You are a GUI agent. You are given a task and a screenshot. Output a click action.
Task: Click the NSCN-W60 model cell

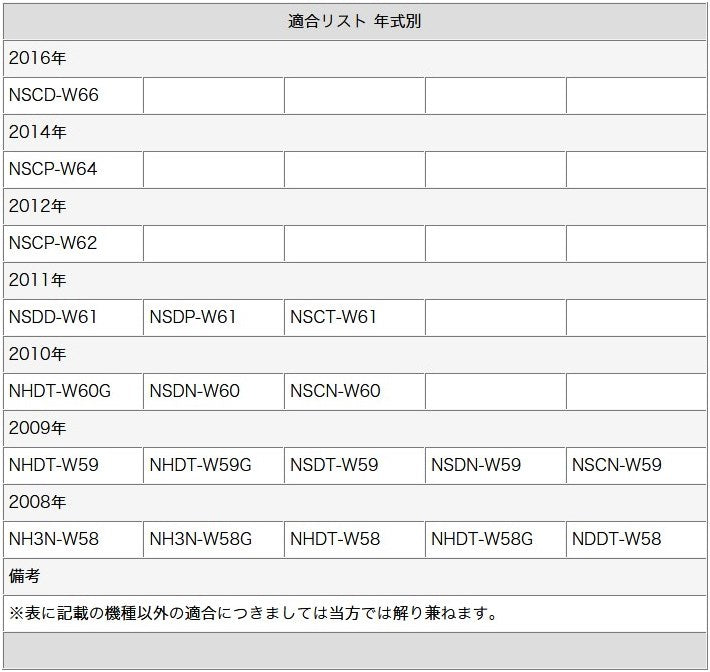pos(355,391)
